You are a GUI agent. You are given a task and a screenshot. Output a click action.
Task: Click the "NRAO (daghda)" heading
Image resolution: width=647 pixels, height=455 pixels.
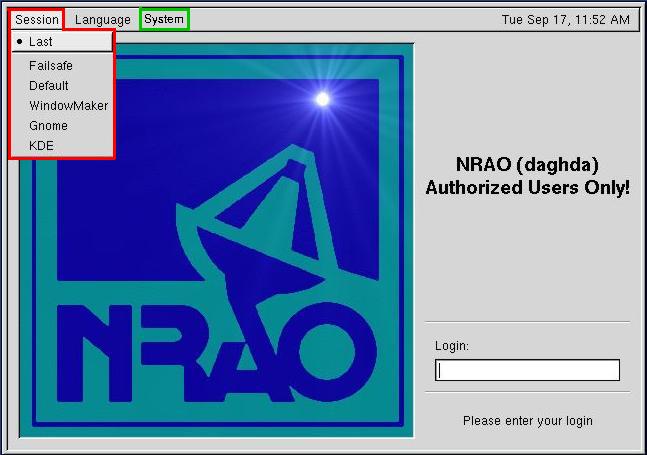tap(527, 164)
